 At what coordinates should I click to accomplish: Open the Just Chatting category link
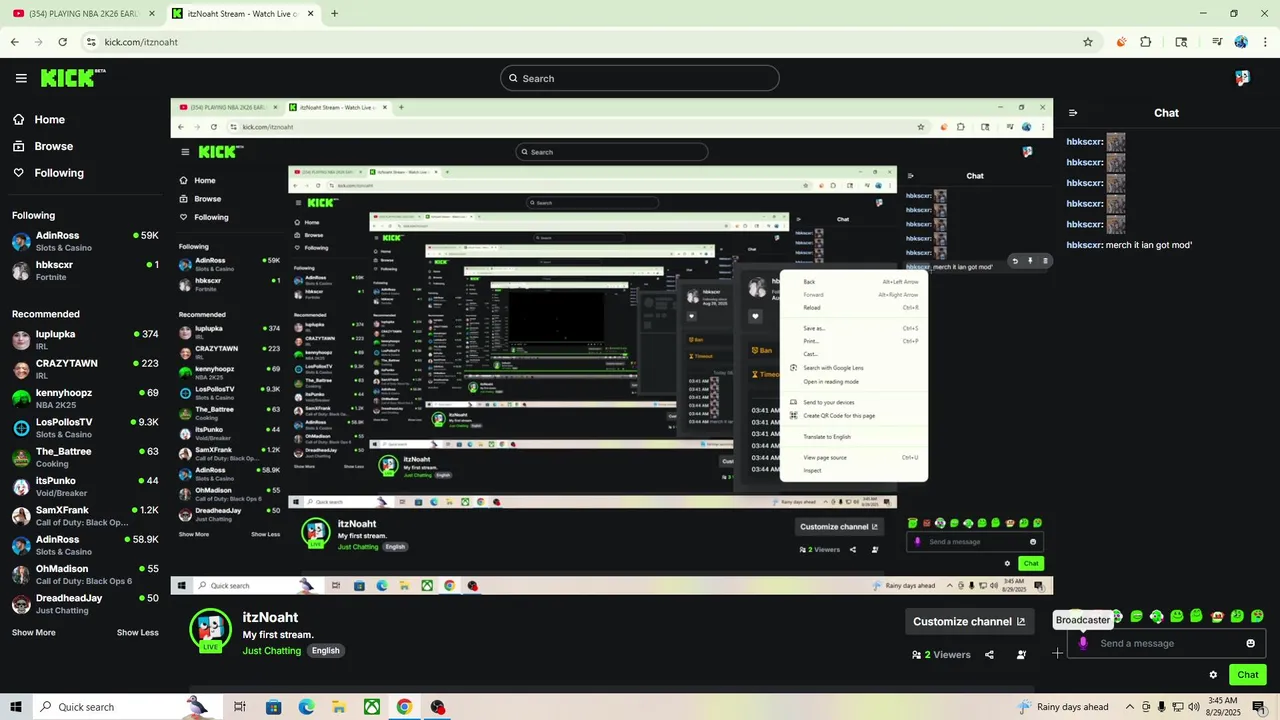tap(271, 651)
